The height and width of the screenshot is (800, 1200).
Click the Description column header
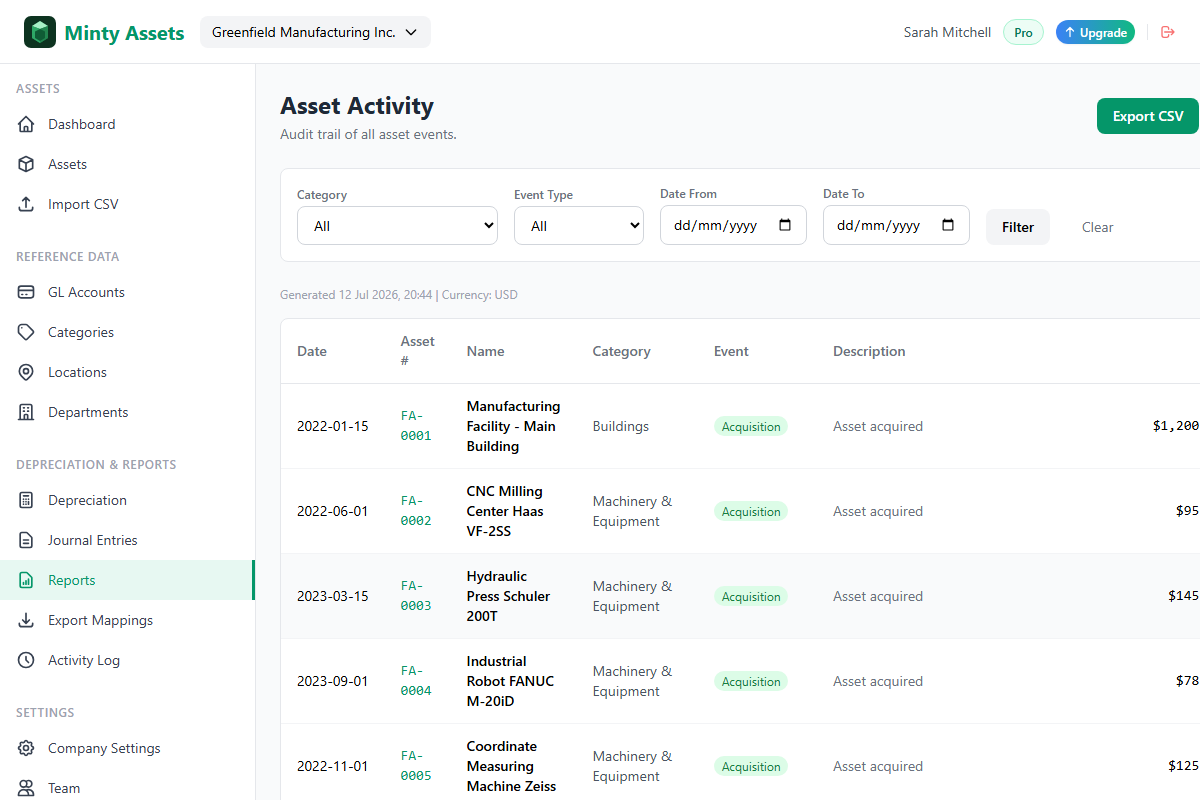[x=869, y=351]
